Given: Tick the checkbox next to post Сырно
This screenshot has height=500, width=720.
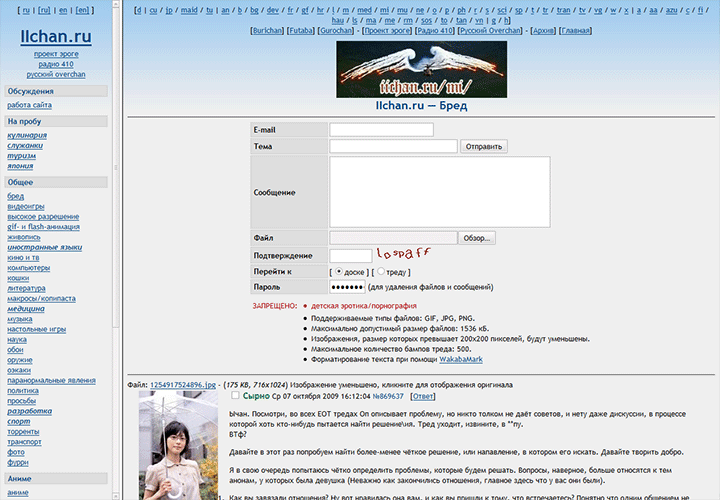Looking at the screenshot, I should point(235,395).
